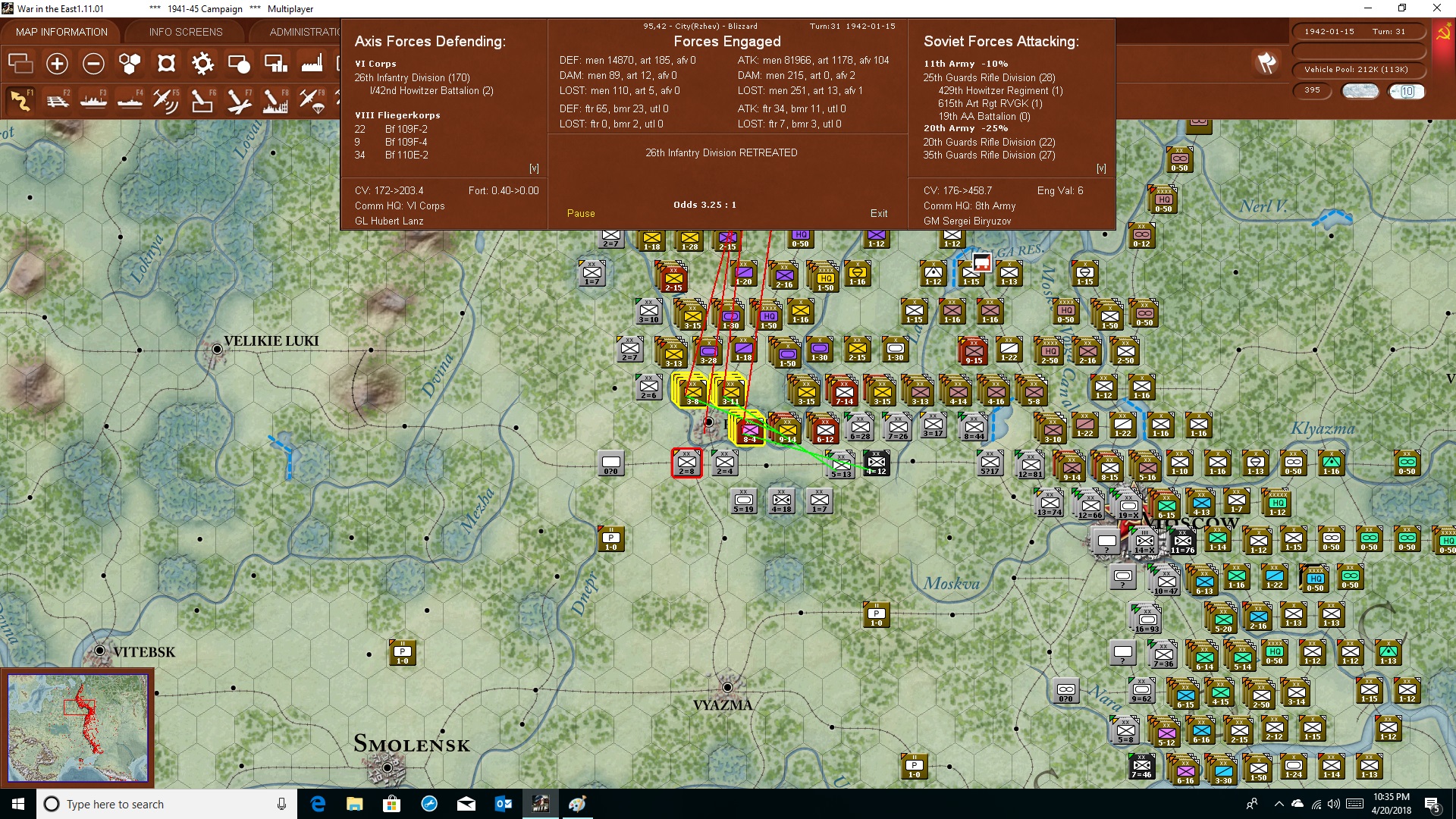Pause the combat resolution display
The width and height of the screenshot is (1456, 819).
(581, 214)
